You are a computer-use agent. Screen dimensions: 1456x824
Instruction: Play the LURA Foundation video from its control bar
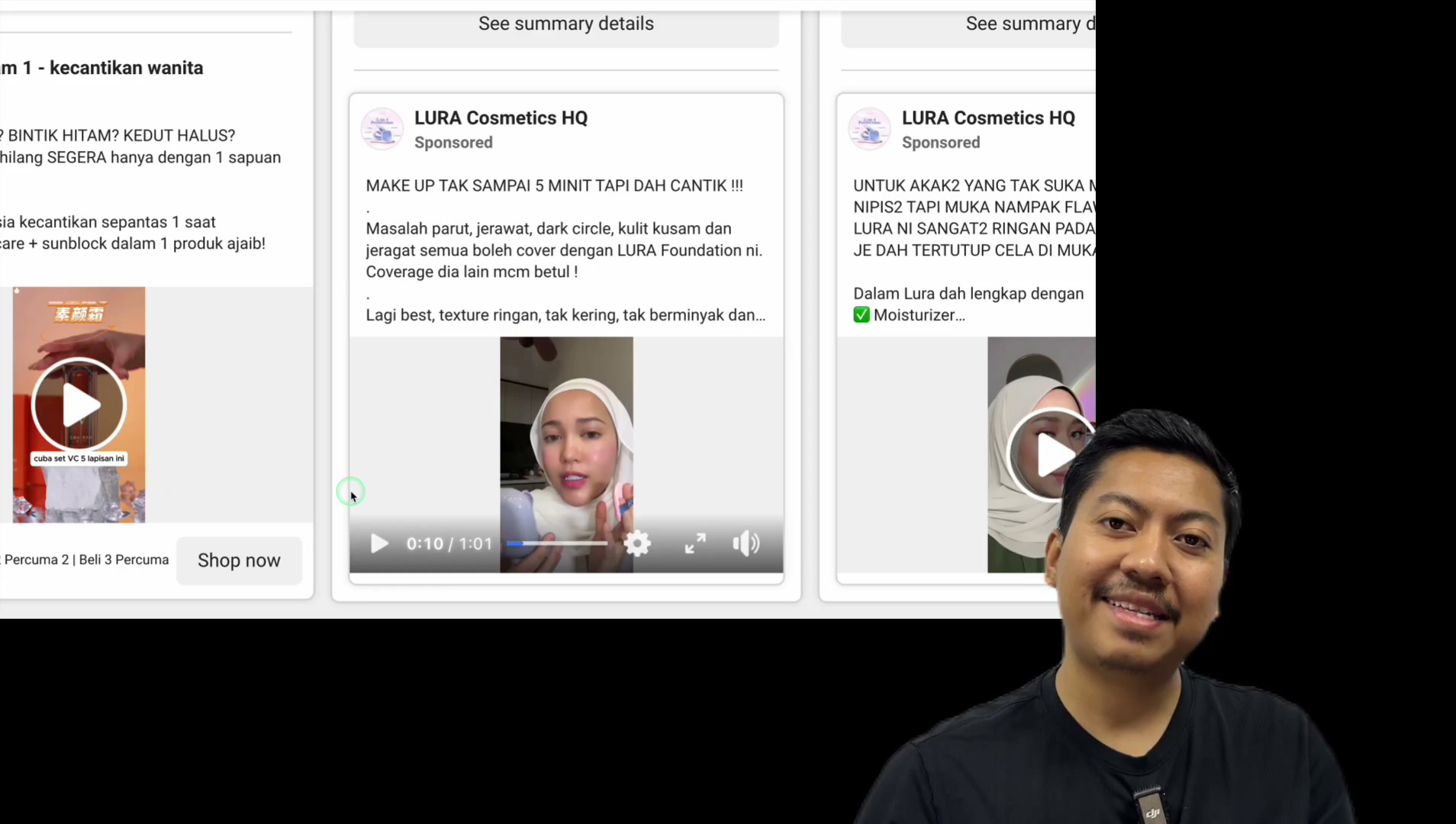[379, 543]
